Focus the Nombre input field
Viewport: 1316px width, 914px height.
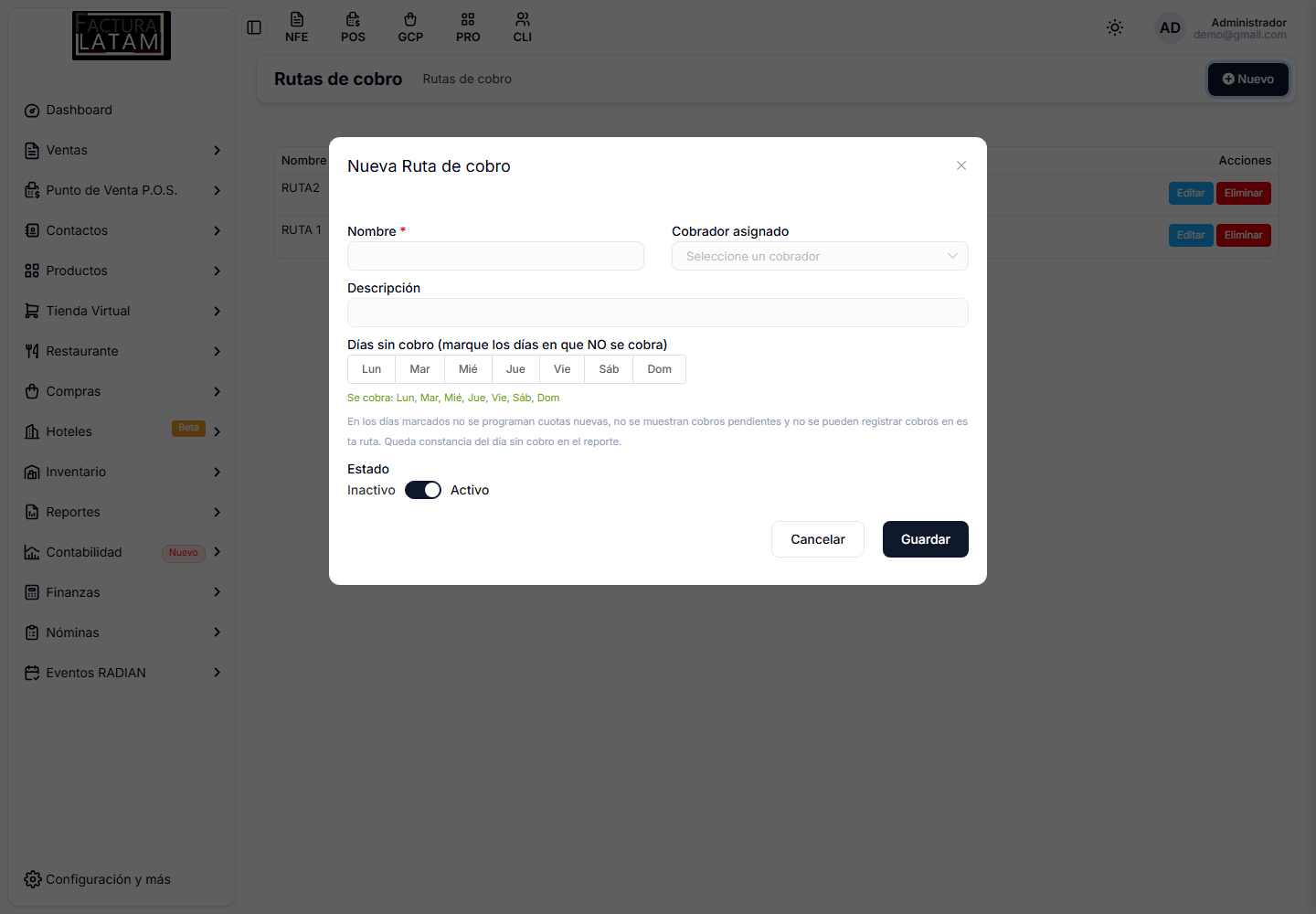pos(495,256)
